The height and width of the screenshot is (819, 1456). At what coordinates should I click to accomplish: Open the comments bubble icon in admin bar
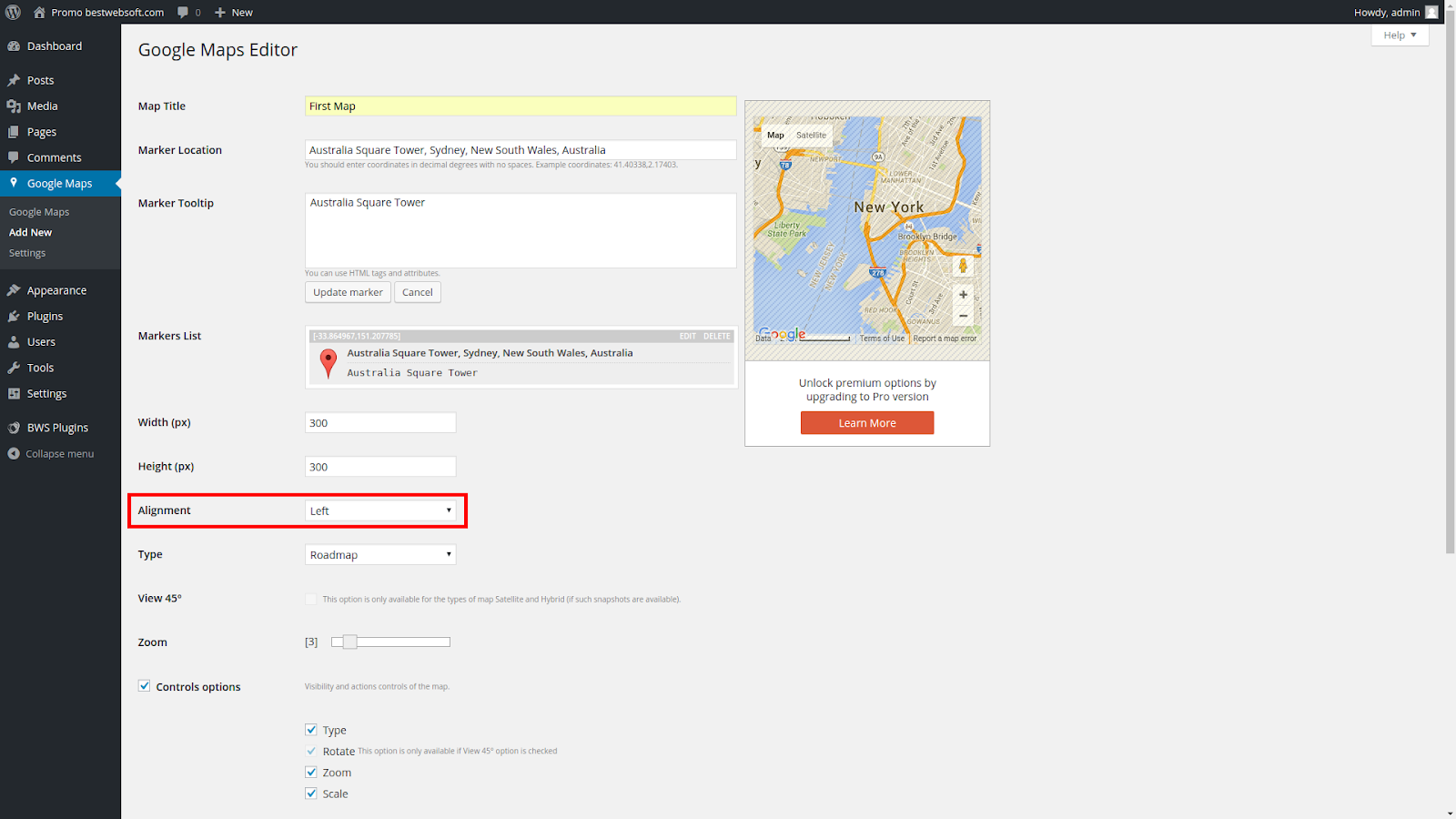click(183, 12)
